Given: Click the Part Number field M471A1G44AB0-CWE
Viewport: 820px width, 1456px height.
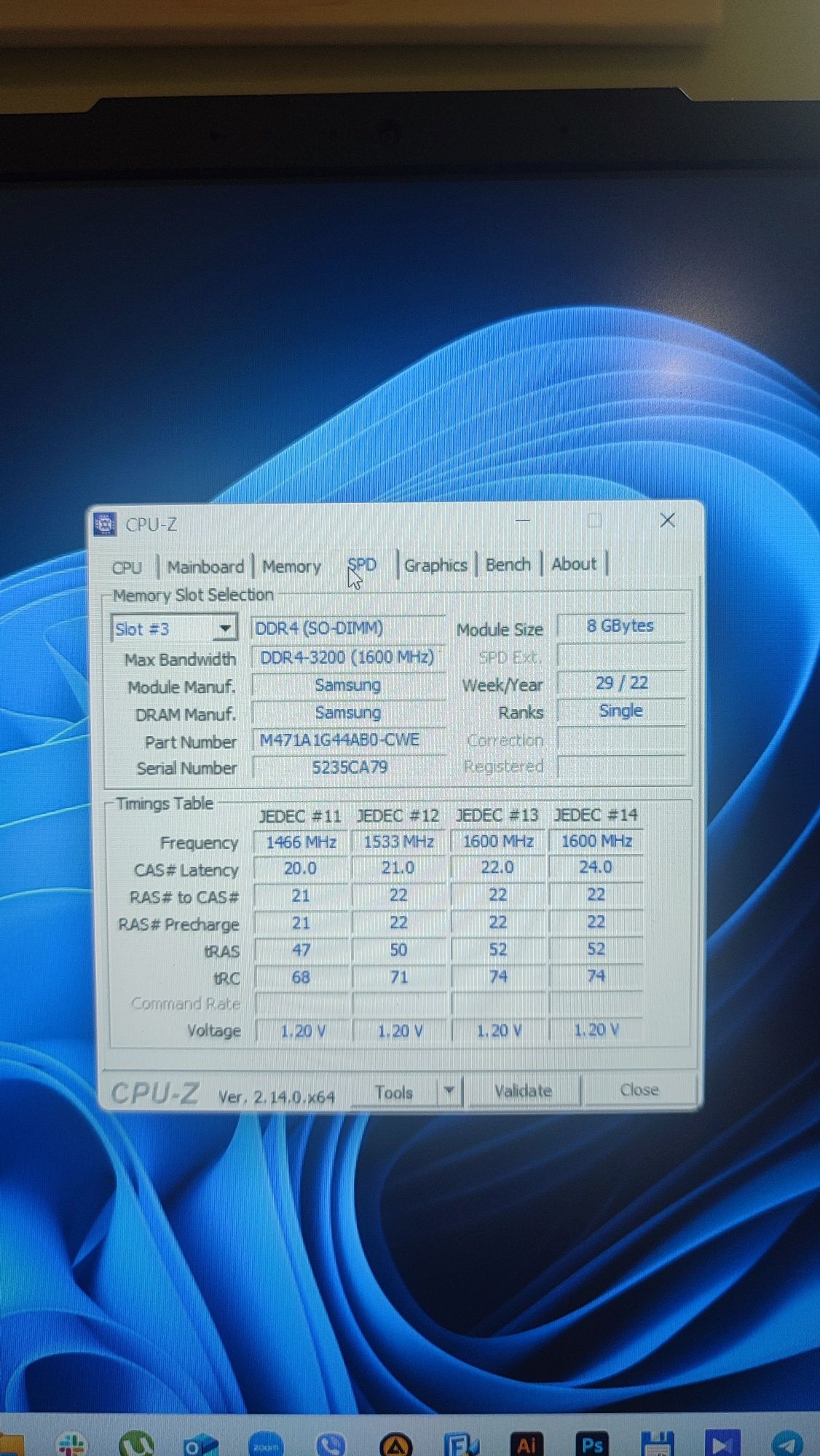Looking at the screenshot, I should point(348,740).
